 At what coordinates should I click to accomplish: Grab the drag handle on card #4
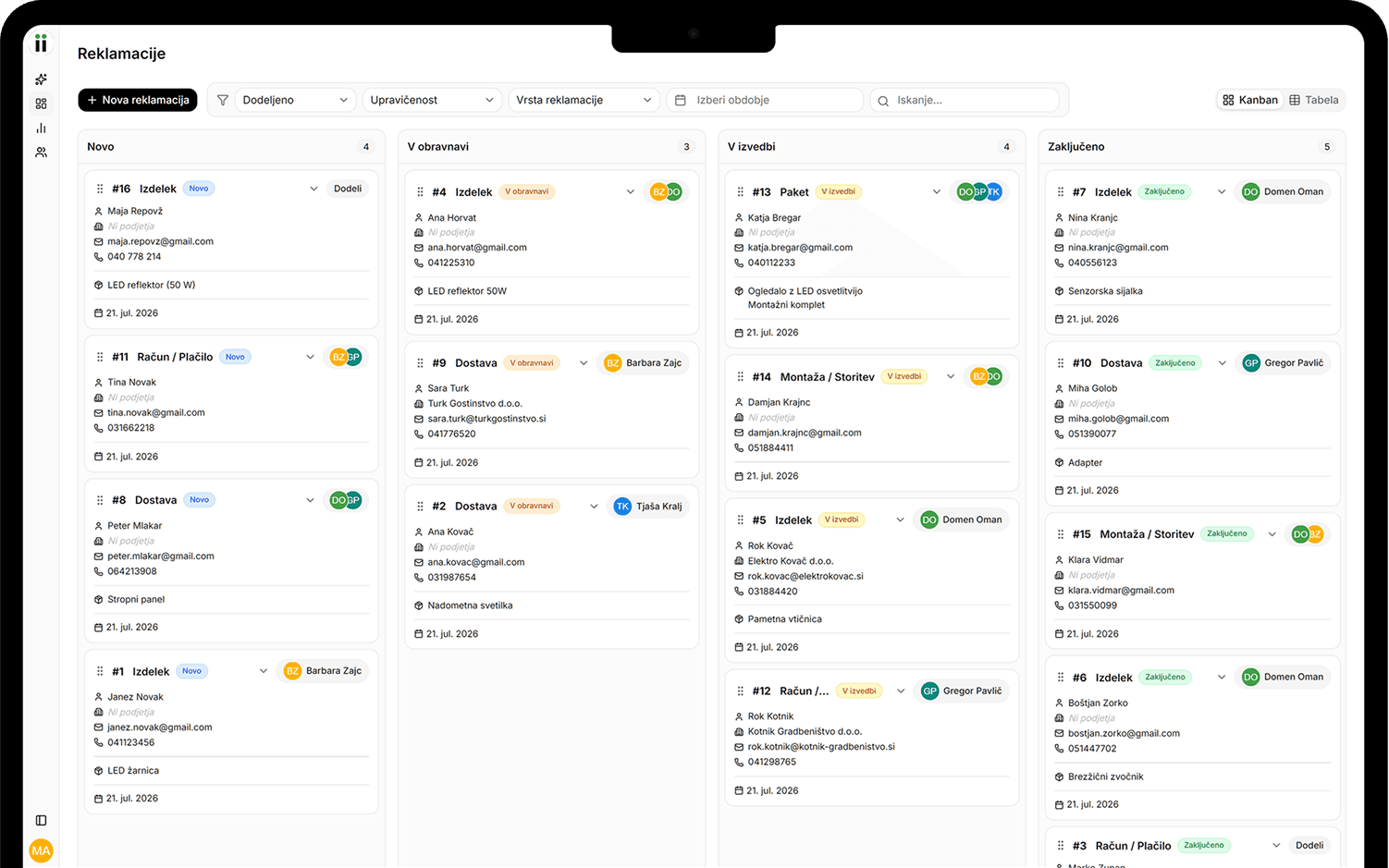pos(420,192)
